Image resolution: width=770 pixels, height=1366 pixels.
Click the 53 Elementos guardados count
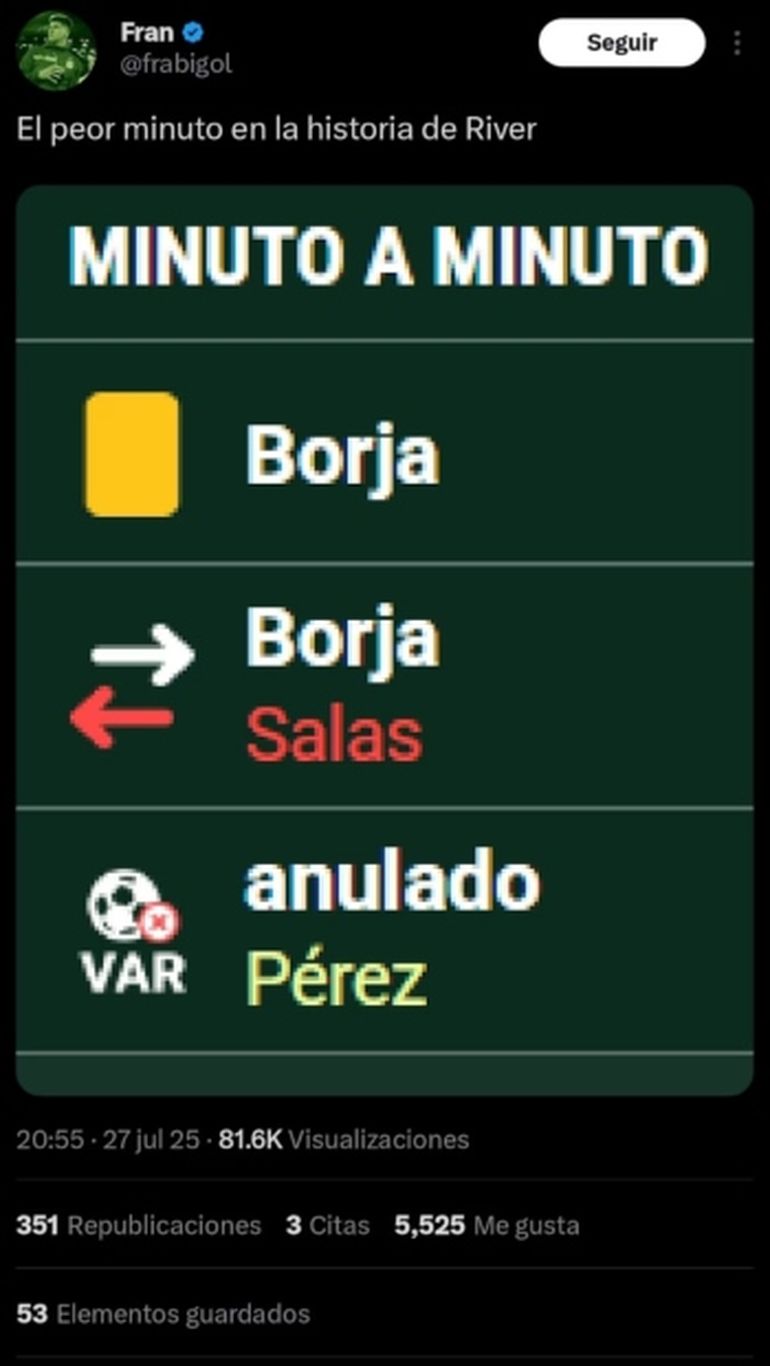click(163, 1313)
